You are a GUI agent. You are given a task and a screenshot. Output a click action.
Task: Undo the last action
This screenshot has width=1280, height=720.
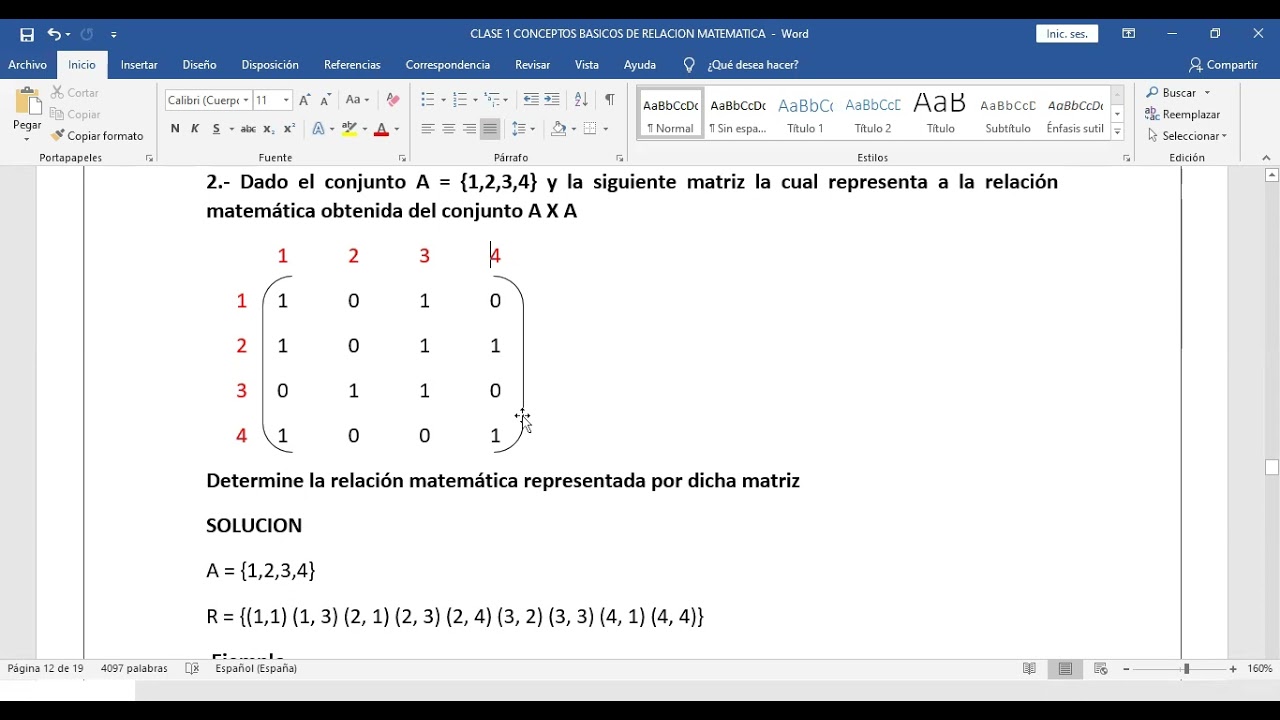(53, 34)
